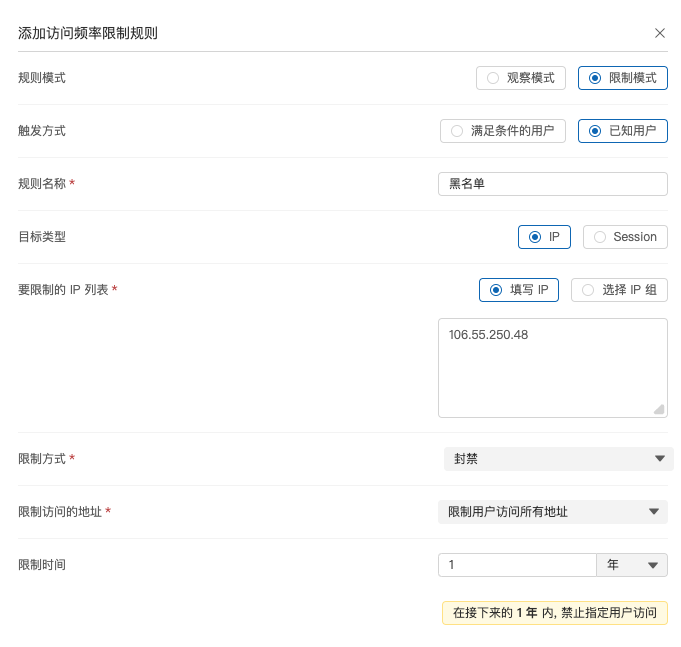681x647 pixels.
Task: Expand the 限制用户访问所有地址 dropdown
Action: (x=552, y=512)
